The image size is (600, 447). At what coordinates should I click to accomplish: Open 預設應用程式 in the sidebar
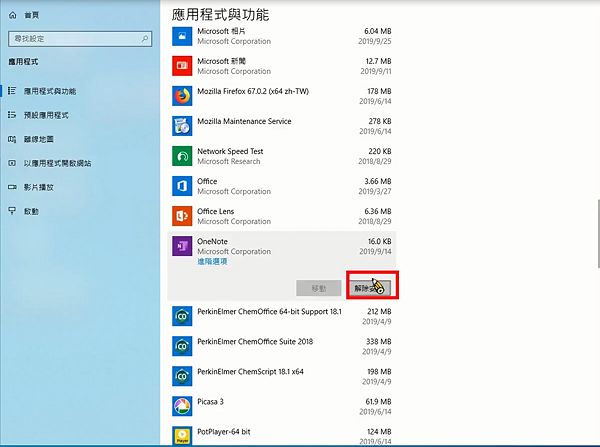click(x=46, y=115)
